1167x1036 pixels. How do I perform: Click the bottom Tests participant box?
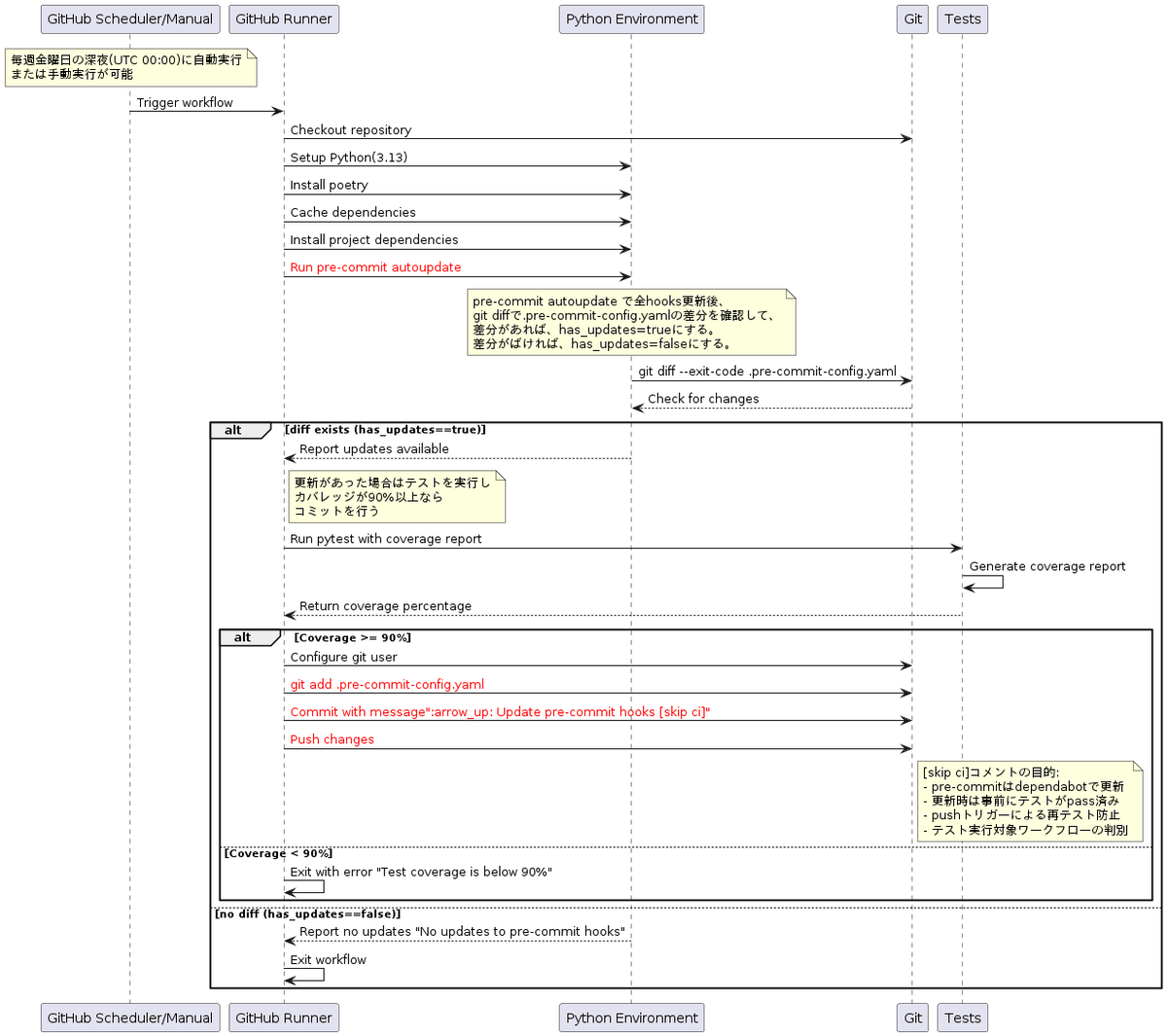pyautogui.click(x=962, y=1018)
